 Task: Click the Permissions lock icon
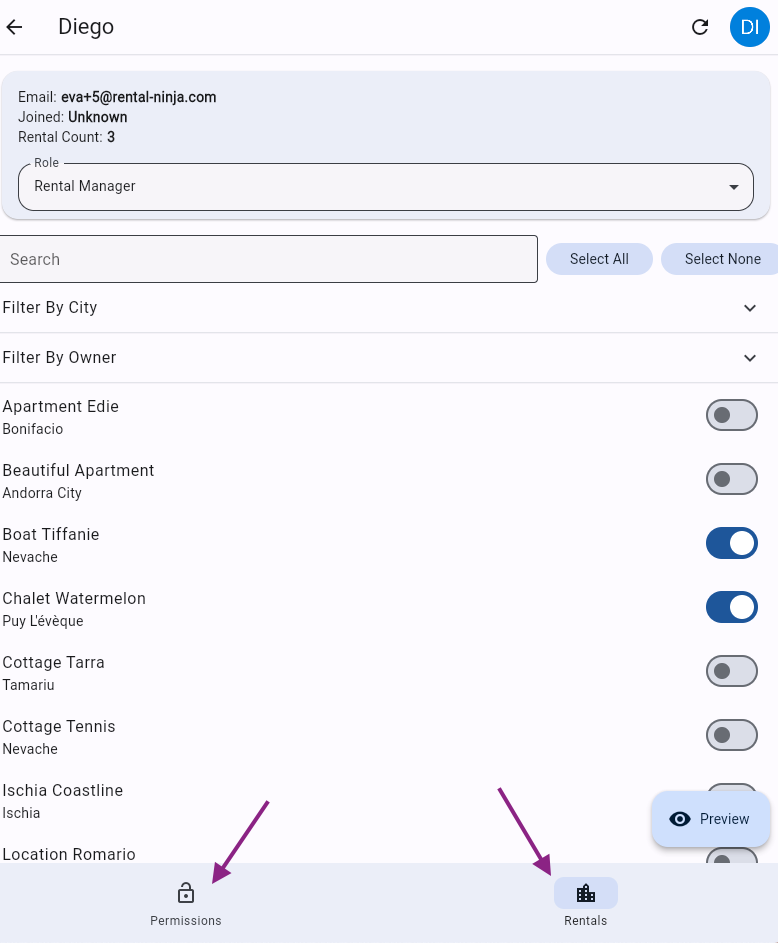pyautogui.click(x=186, y=893)
